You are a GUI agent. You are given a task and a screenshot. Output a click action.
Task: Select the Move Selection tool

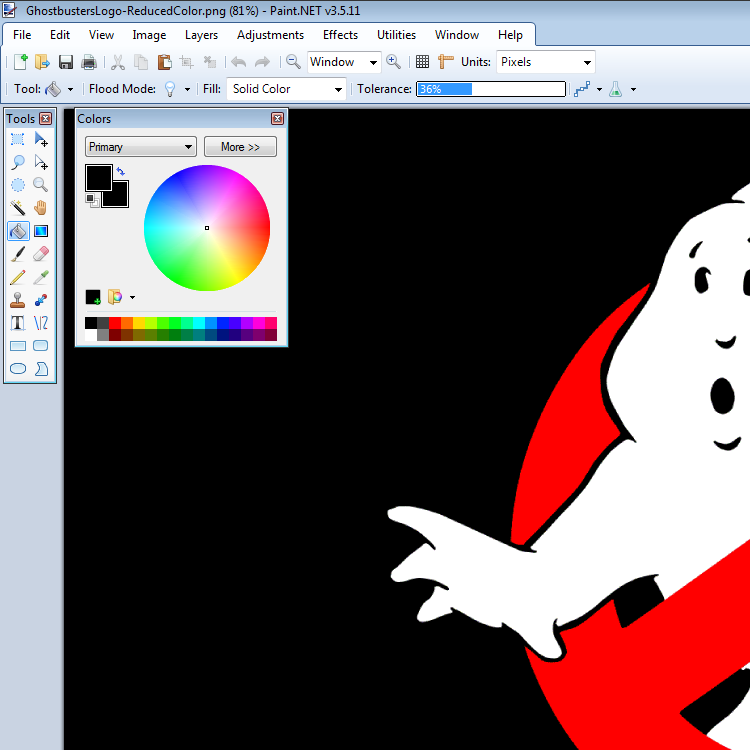pyautogui.click(x=41, y=162)
